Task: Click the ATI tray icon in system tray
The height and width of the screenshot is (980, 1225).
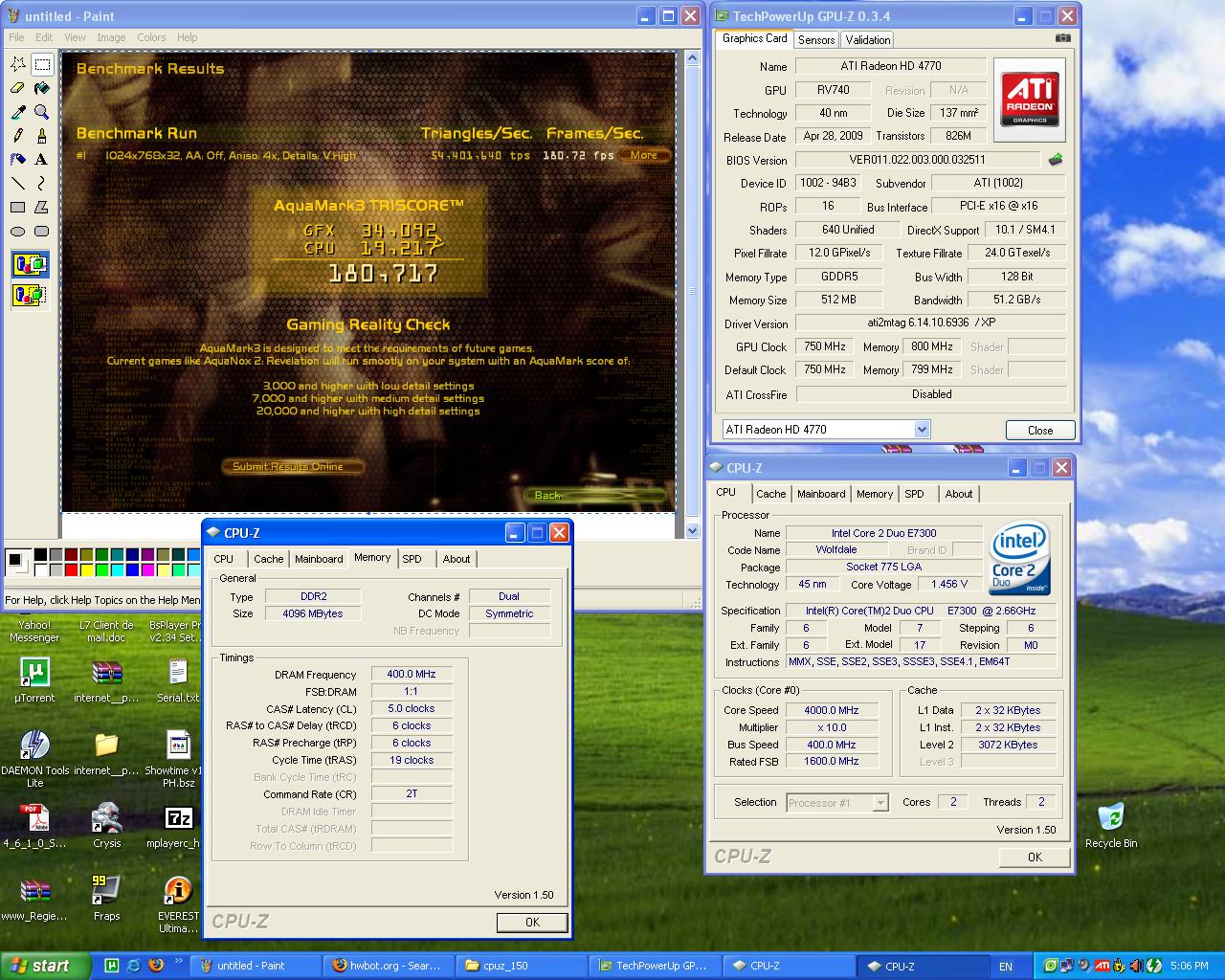Action: click(x=1102, y=966)
